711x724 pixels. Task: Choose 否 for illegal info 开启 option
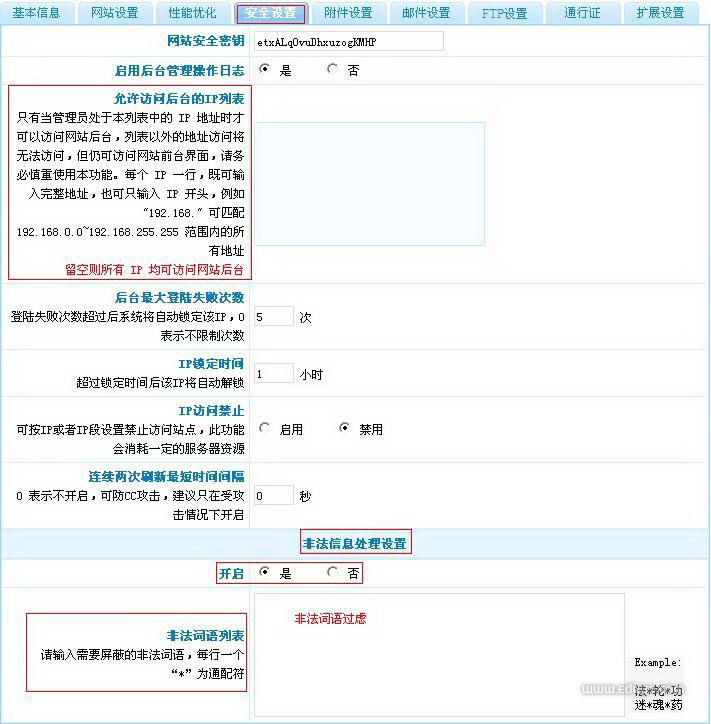[x=332, y=573]
